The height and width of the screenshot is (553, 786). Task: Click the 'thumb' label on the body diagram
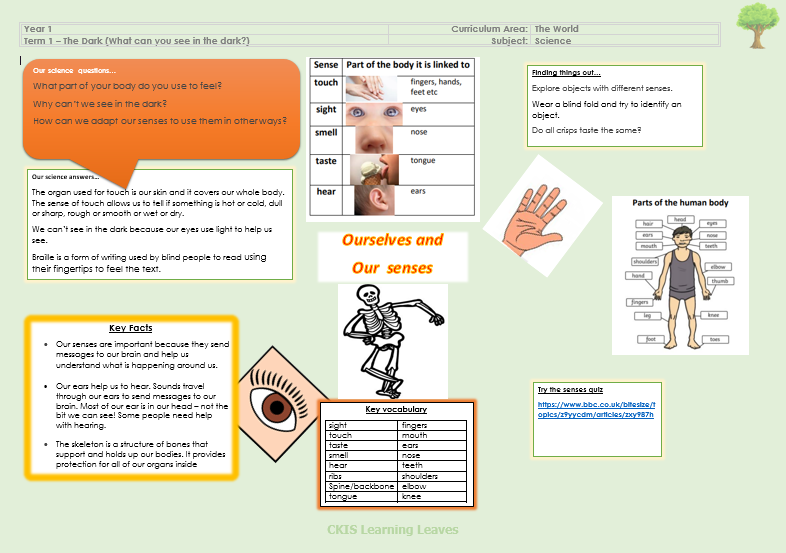click(720, 281)
